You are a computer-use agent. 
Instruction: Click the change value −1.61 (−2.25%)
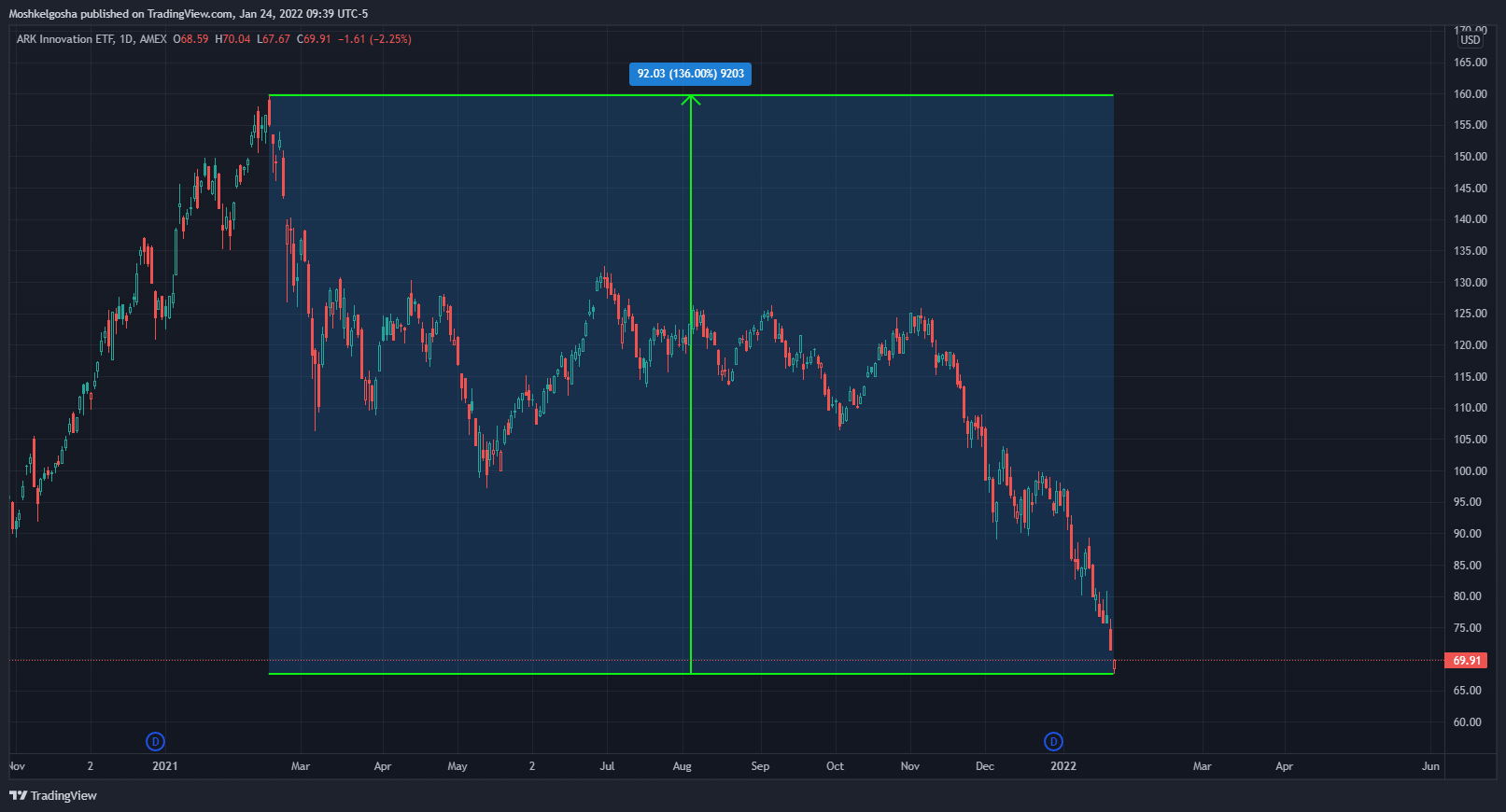(x=374, y=39)
